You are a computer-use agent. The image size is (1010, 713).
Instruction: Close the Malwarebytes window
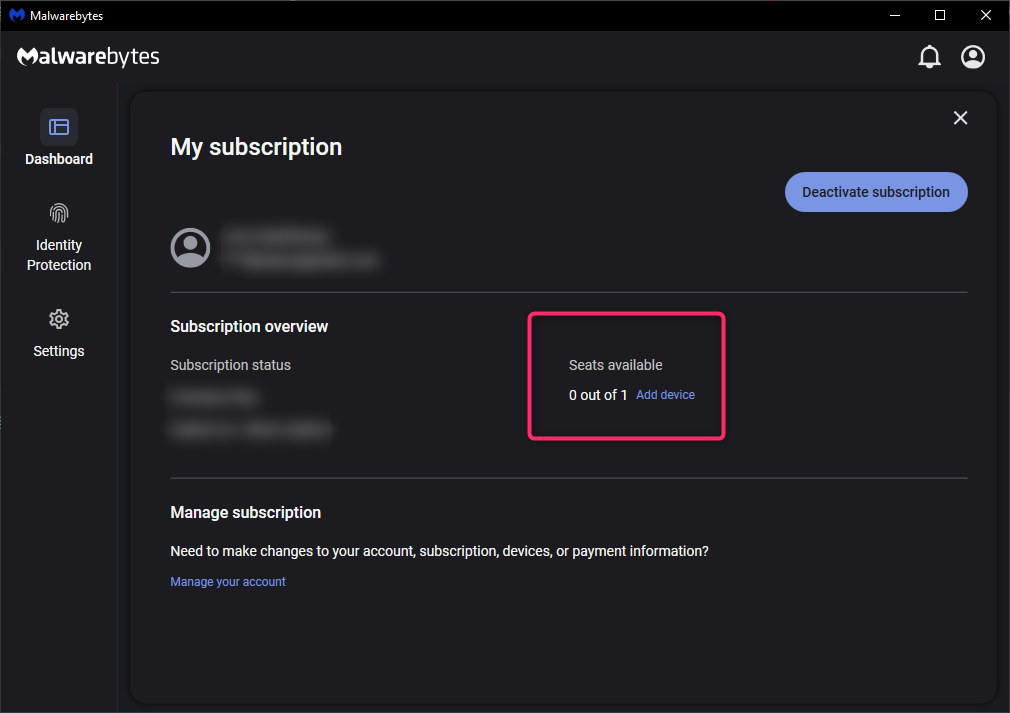click(x=986, y=15)
